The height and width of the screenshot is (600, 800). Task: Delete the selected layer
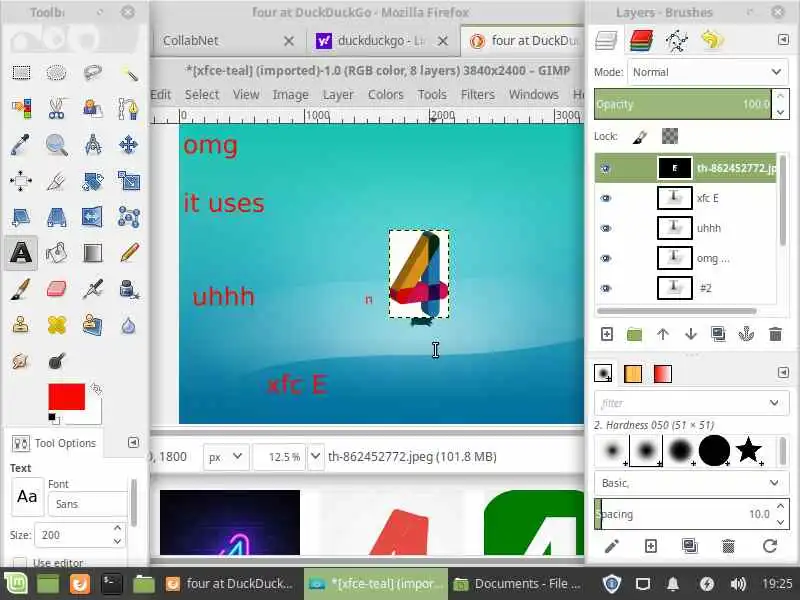point(776,334)
